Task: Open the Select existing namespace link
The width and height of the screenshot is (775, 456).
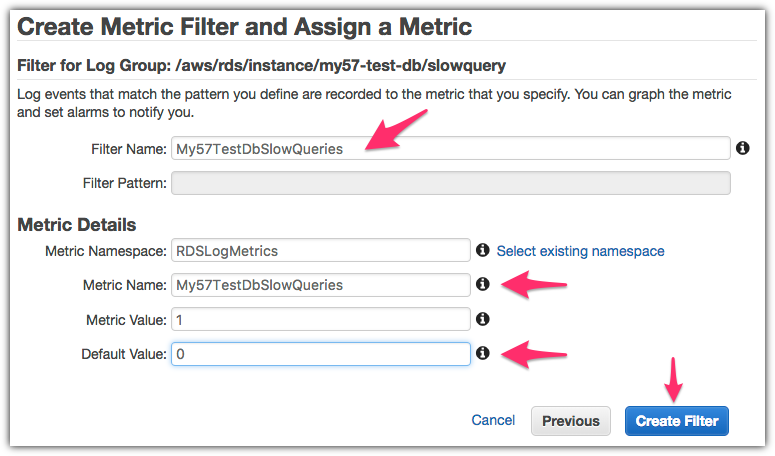Action: tap(580, 251)
